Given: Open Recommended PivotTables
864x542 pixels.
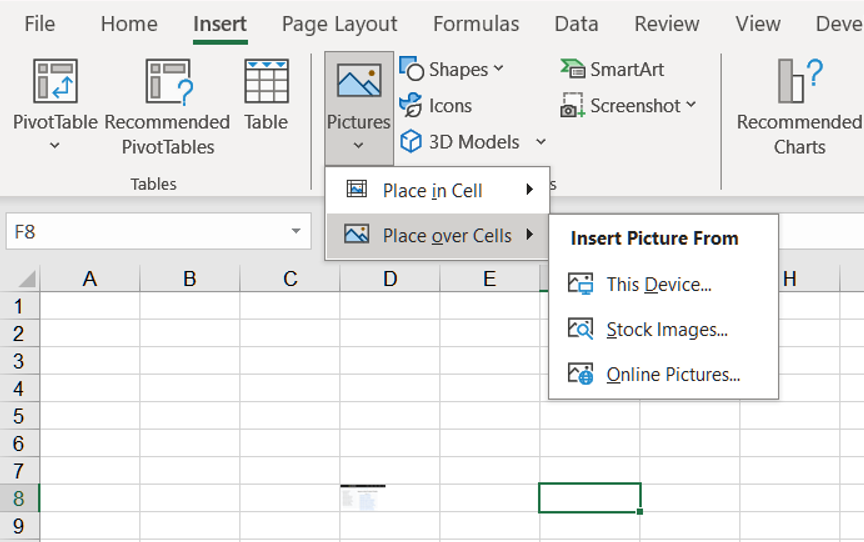Looking at the screenshot, I should (x=167, y=82).
